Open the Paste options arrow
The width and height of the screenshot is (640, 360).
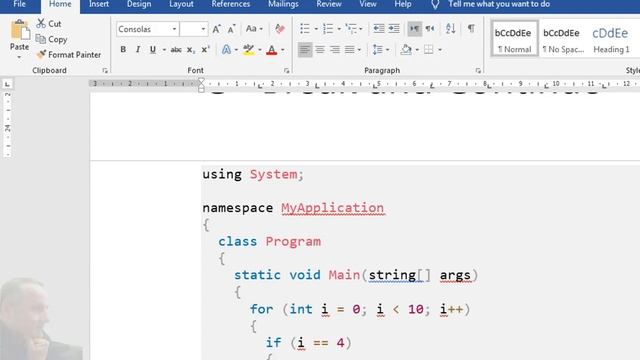[x=19, y=56]
